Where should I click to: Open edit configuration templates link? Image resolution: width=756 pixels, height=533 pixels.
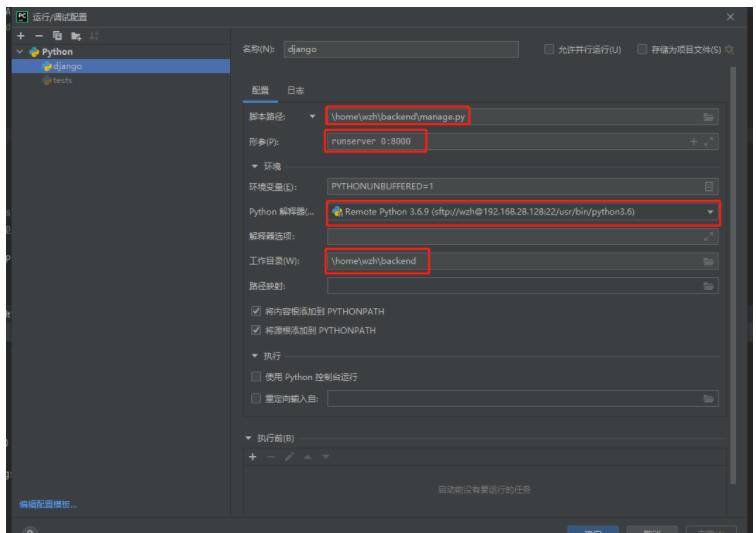48,505
